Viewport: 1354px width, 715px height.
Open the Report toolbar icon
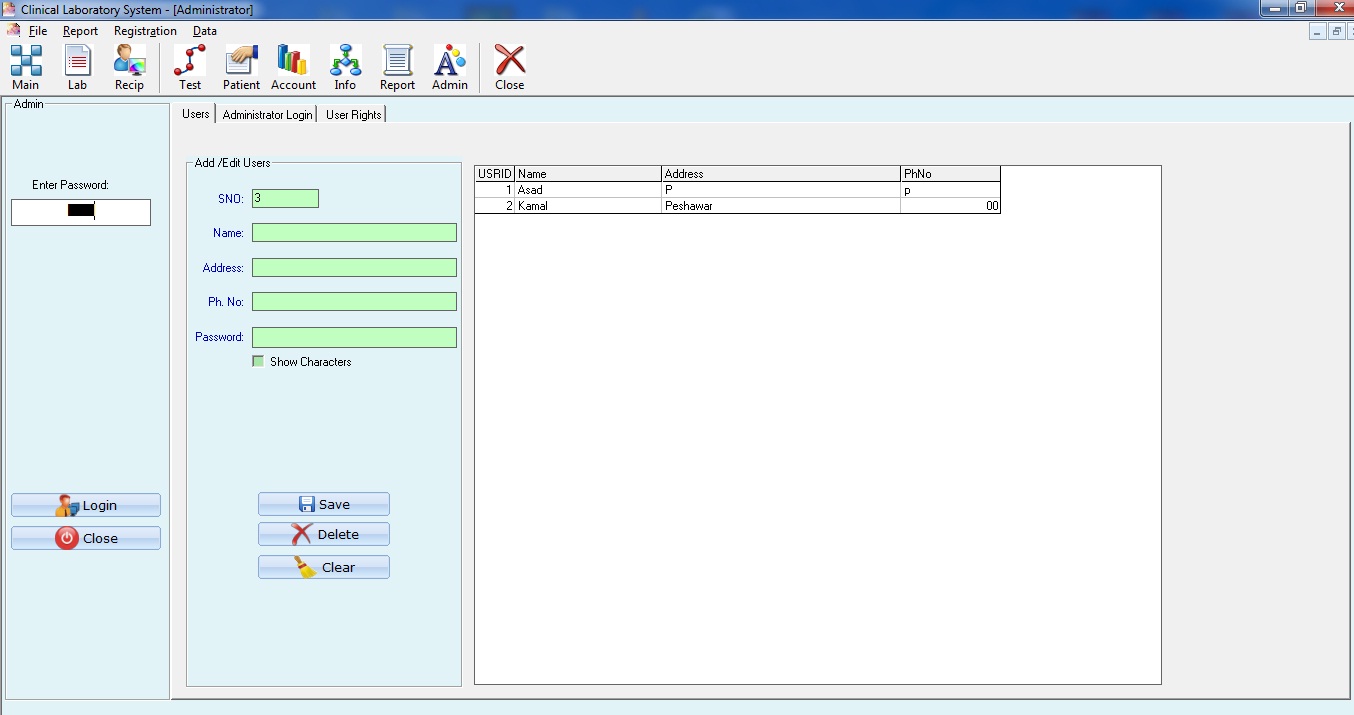point(397,68)
